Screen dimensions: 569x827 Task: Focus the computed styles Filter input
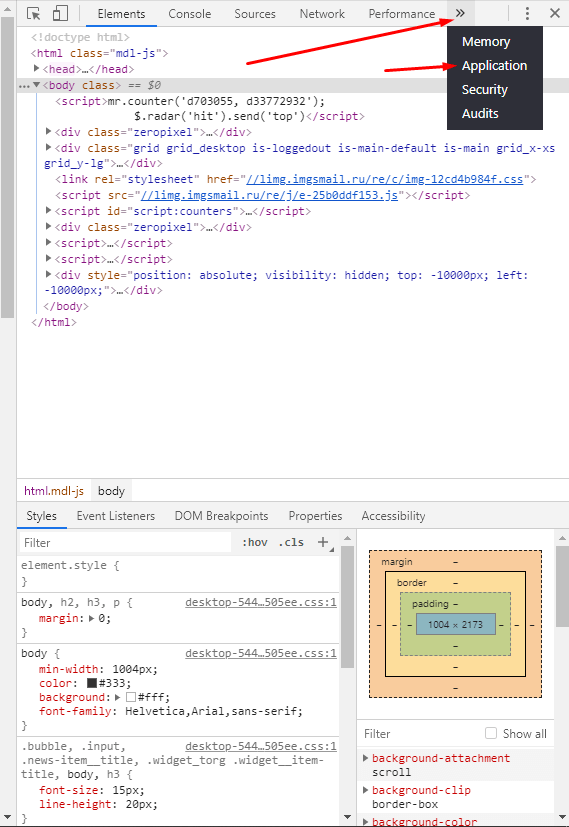[x=420, y=734]
